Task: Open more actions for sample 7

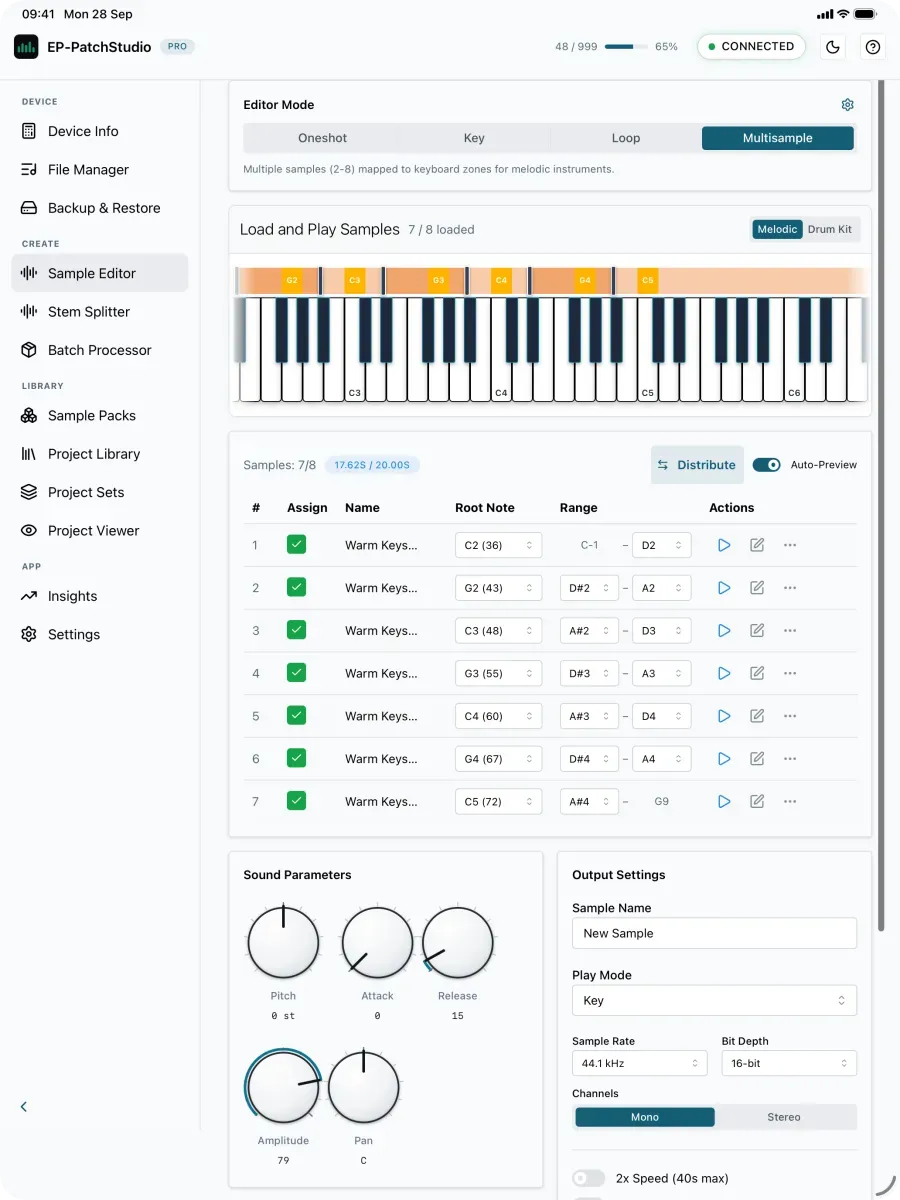Action: tap(790, 801)
